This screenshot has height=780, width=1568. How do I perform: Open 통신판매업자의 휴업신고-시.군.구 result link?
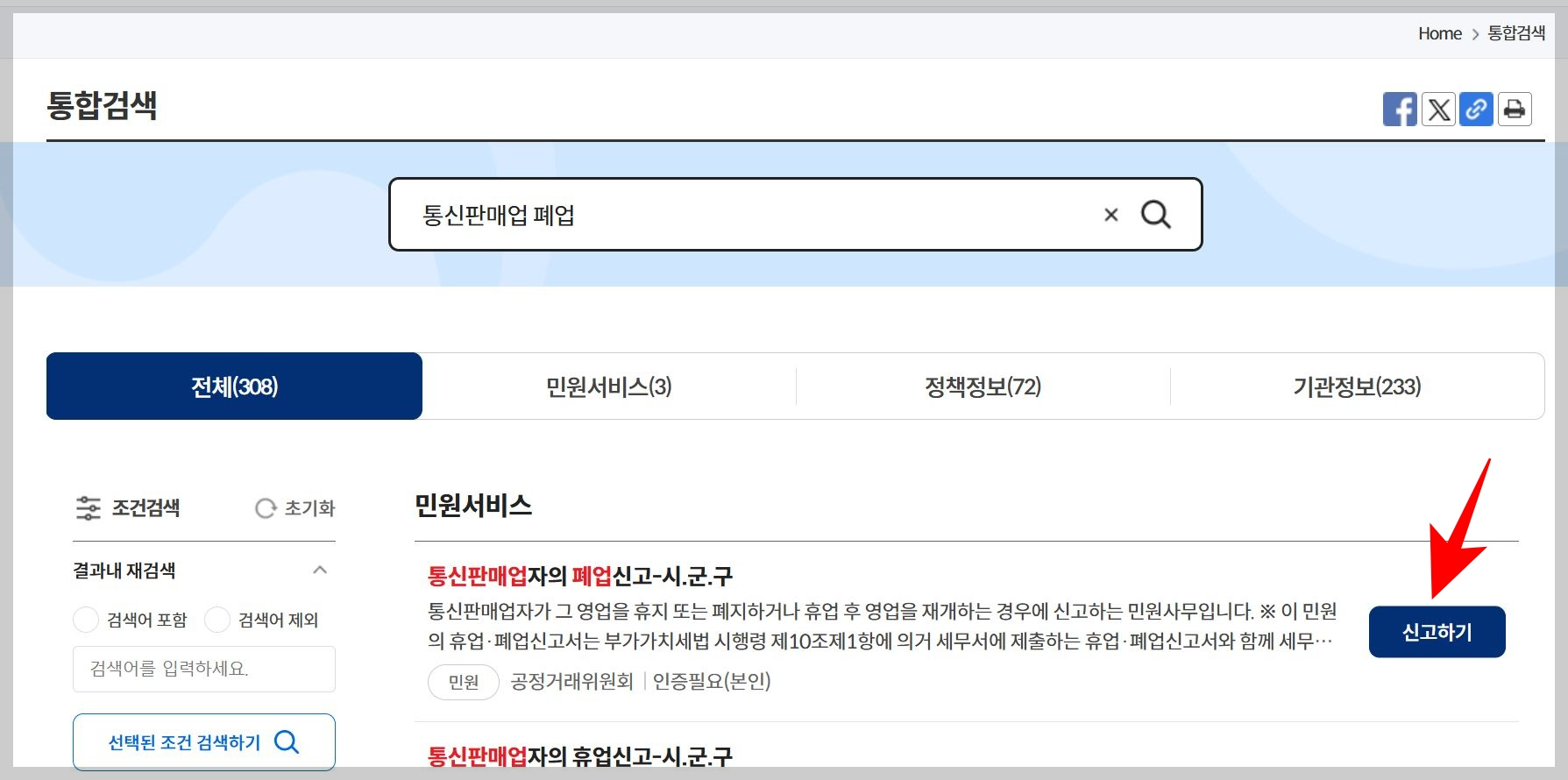click(579, 756)
